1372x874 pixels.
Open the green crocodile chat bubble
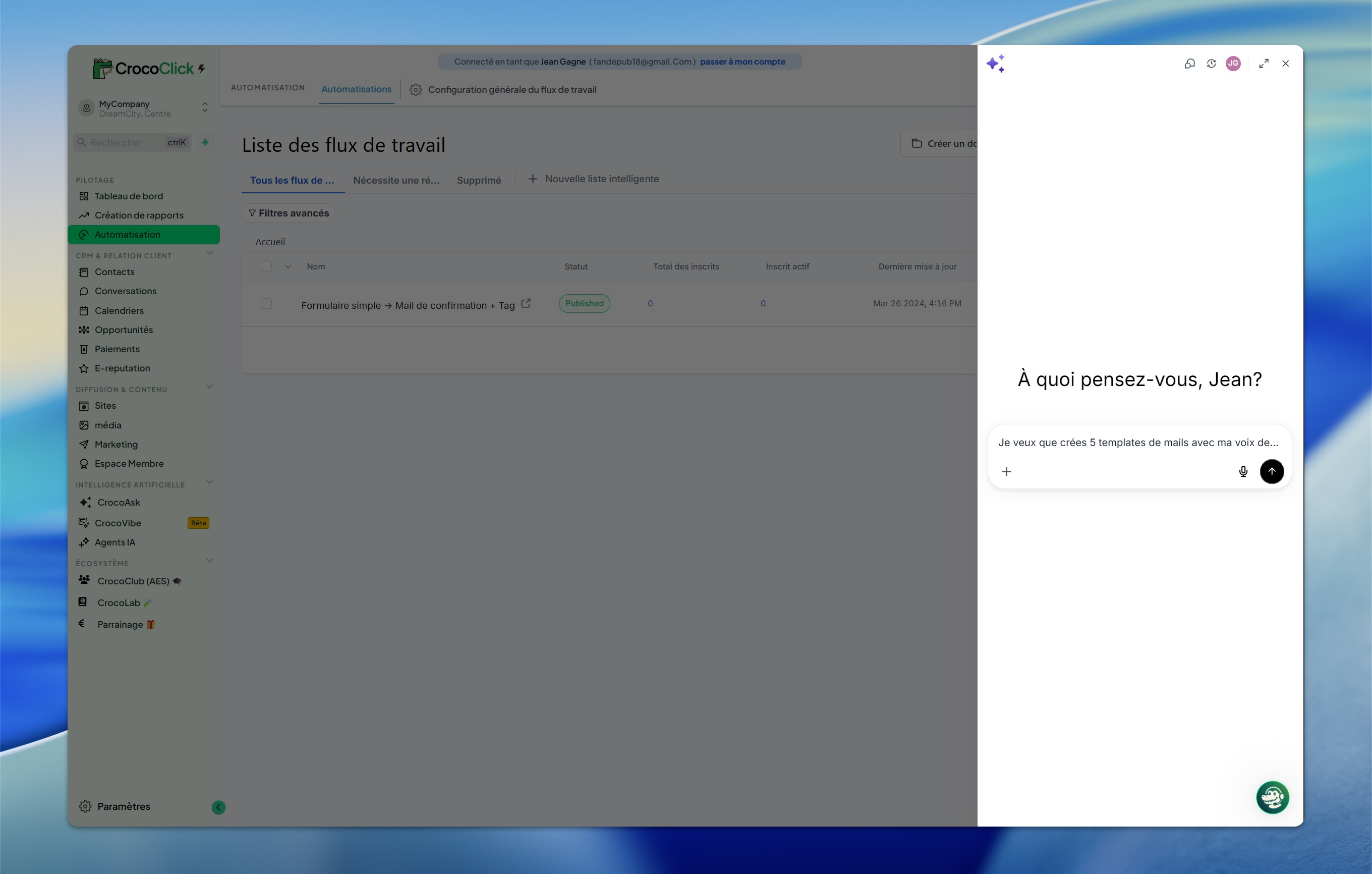point(1272,797)
